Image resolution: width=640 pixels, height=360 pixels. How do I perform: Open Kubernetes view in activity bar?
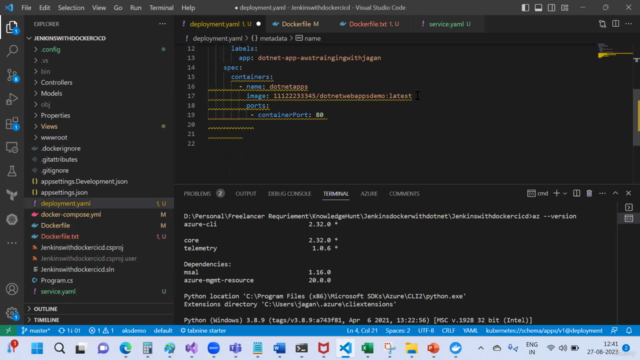pos(12,220)
